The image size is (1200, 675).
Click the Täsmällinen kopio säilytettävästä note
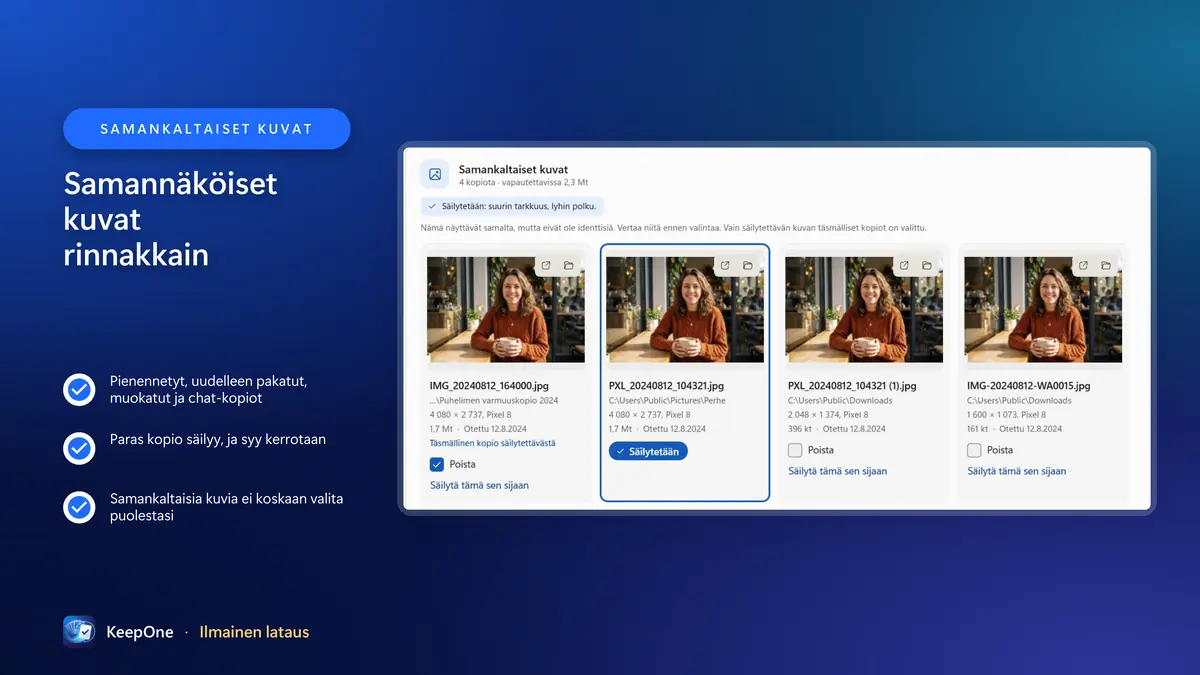tap(493, 443)
